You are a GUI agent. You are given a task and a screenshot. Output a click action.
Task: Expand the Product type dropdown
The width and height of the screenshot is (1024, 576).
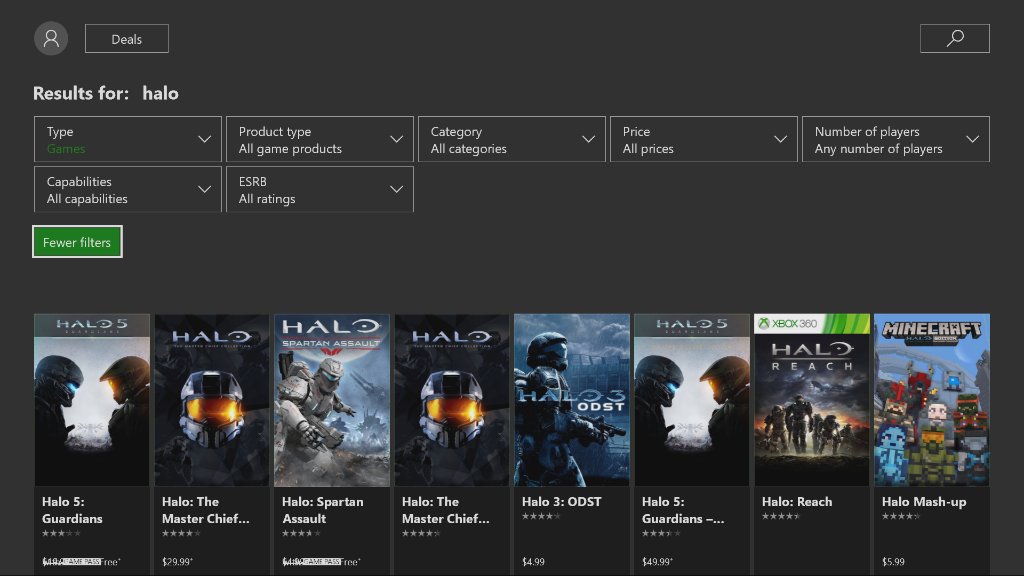tap(319, 139)
